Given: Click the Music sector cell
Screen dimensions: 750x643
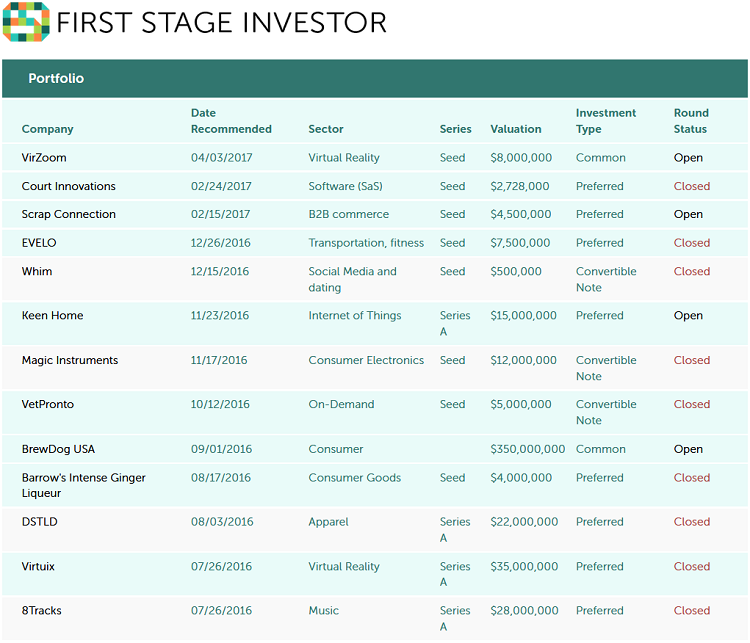Looking at the screenshot, I should point(323,611).
